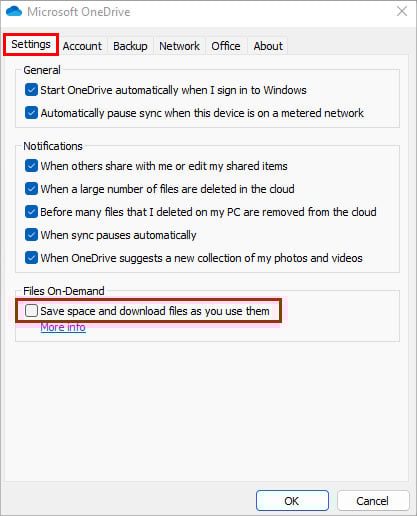The height and width of the screenshot is (516, 417).
Task: Click the Microsoft OneDrive title text
Action: [x=79, y=12]
